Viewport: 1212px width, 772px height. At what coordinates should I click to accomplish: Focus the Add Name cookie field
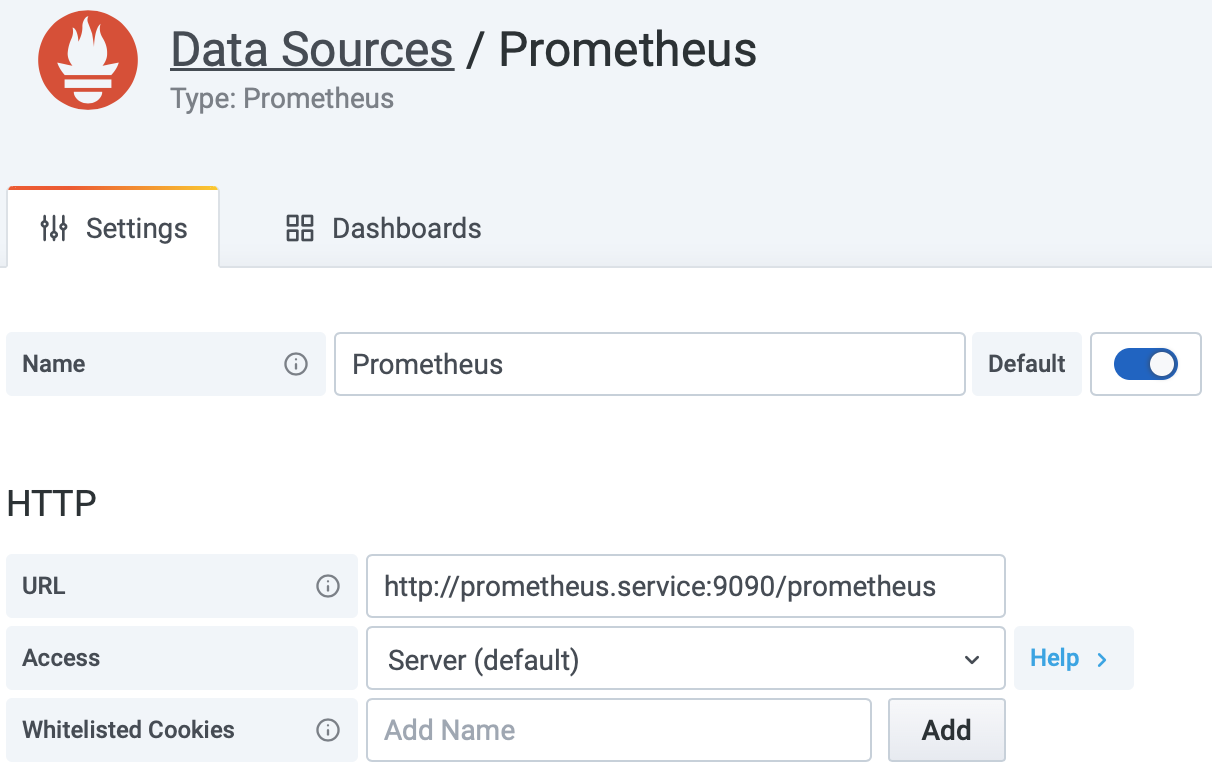click(x=619, y=730)
